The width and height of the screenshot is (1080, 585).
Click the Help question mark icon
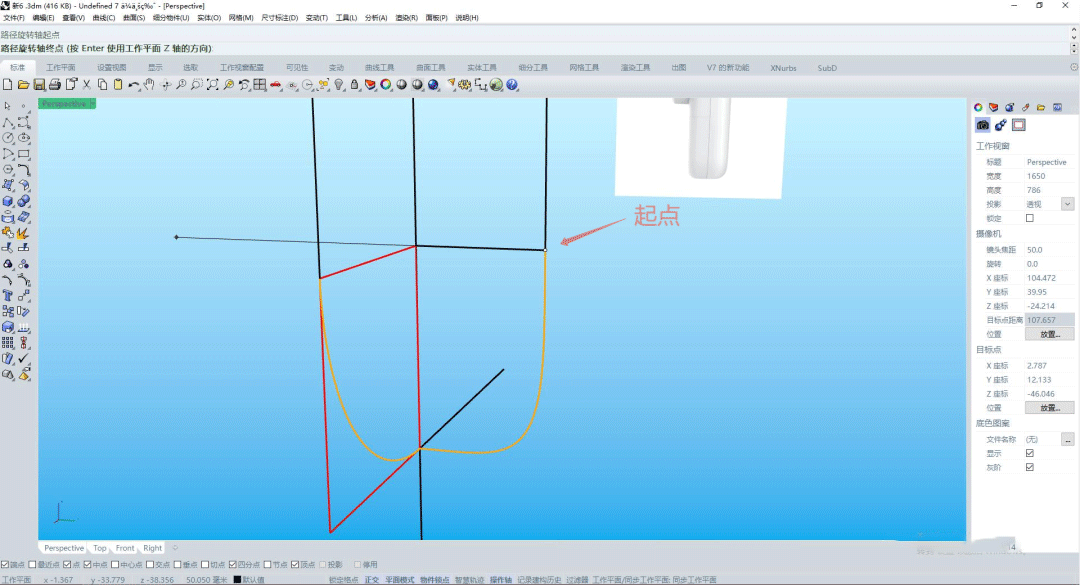[x=512, y=85]
